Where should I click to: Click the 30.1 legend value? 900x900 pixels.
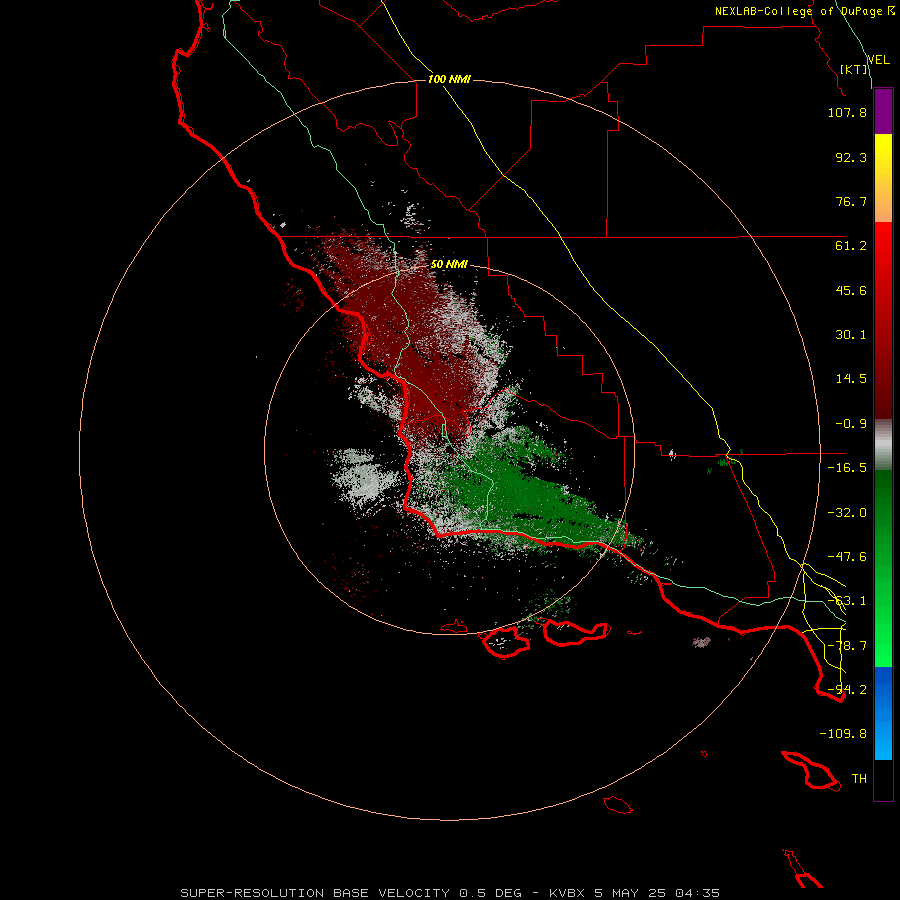coord(851,335)
